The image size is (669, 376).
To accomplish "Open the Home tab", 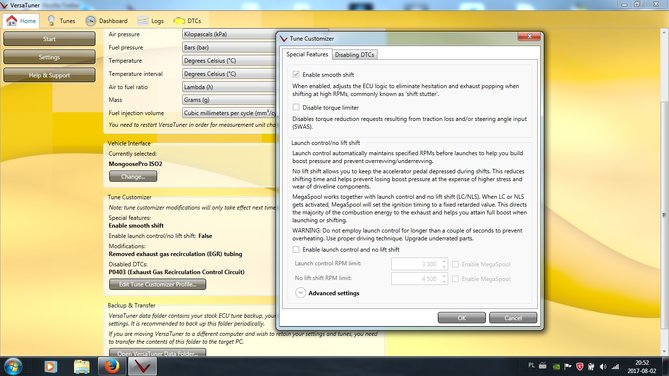I will (21, 20).
